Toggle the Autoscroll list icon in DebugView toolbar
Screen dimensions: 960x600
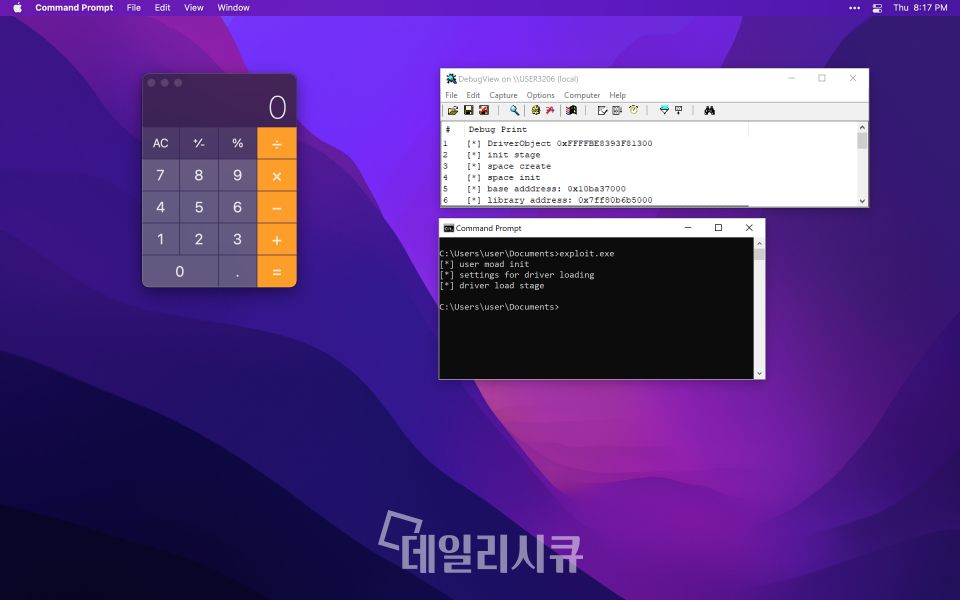(x=617, y=110)
